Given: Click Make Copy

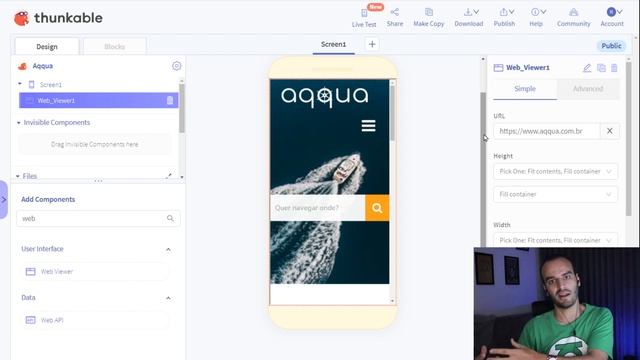Looking at the screenshot, I should (x=429, y=18).
